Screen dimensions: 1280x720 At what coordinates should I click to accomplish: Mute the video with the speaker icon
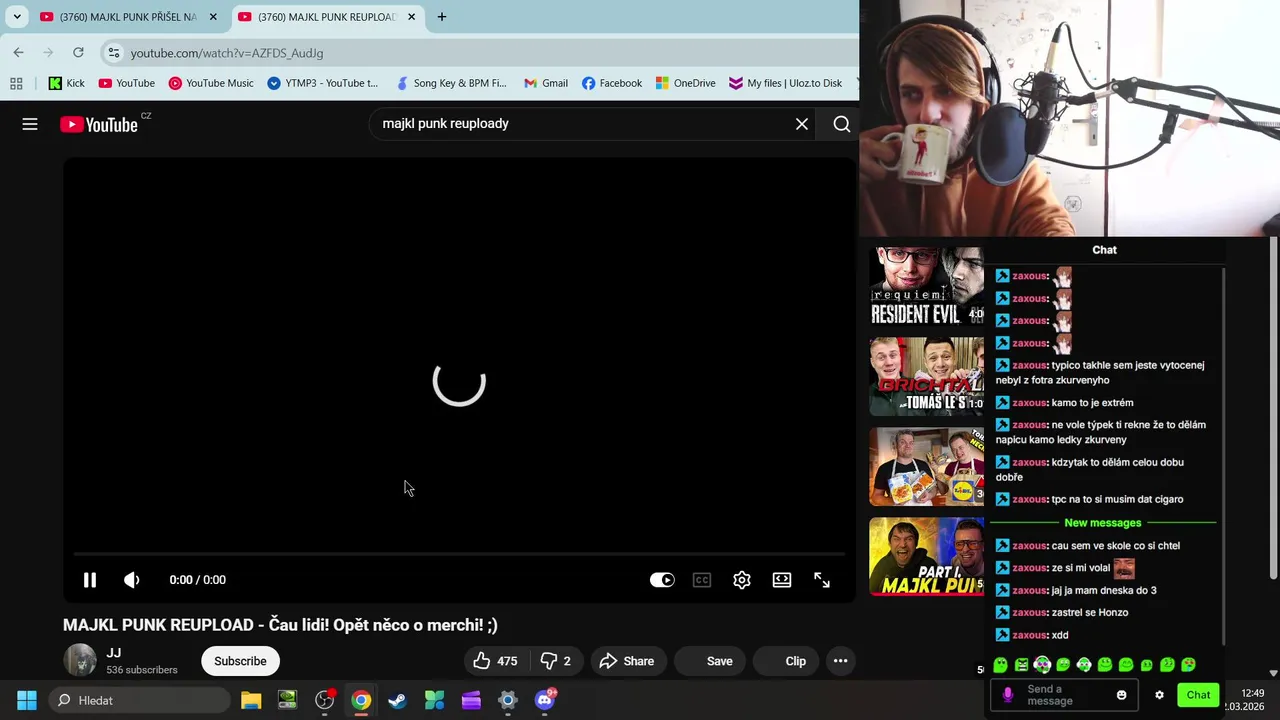click(x=131, y=580)
